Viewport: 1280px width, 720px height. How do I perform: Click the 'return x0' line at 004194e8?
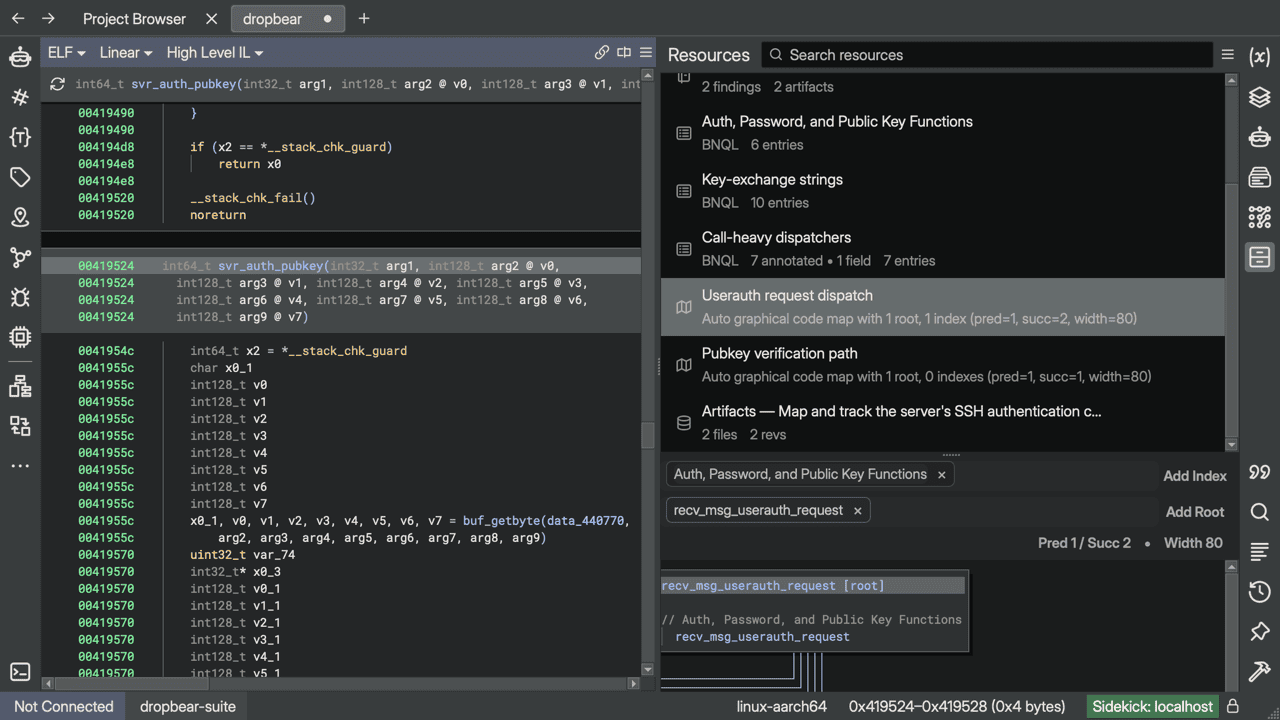250,164
